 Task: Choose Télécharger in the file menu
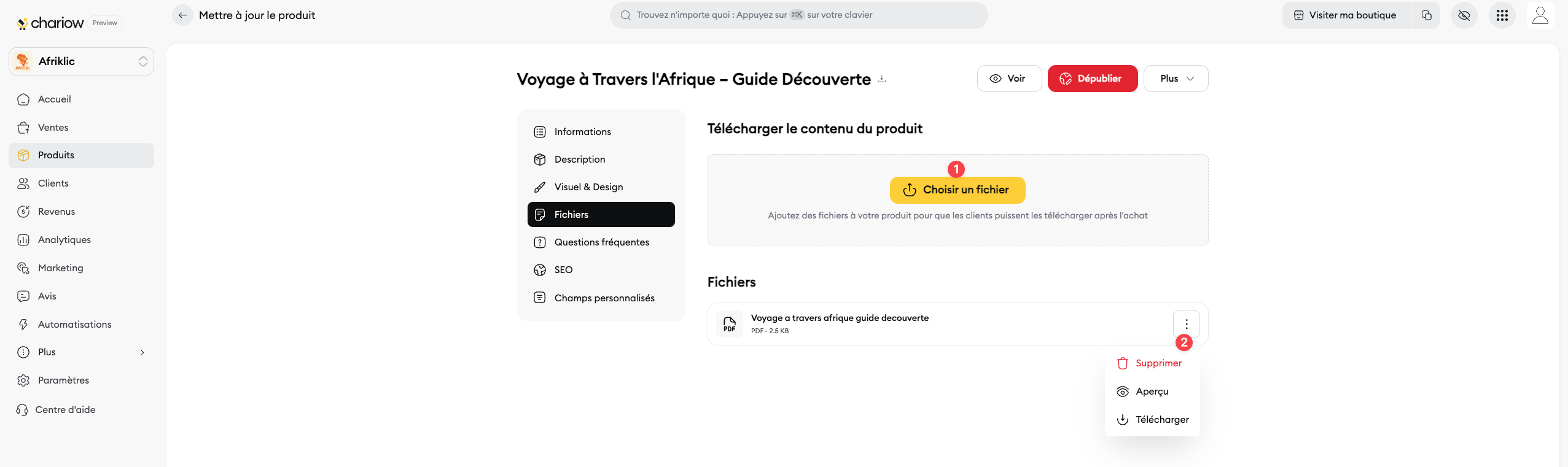click(x=1161, y=420)
